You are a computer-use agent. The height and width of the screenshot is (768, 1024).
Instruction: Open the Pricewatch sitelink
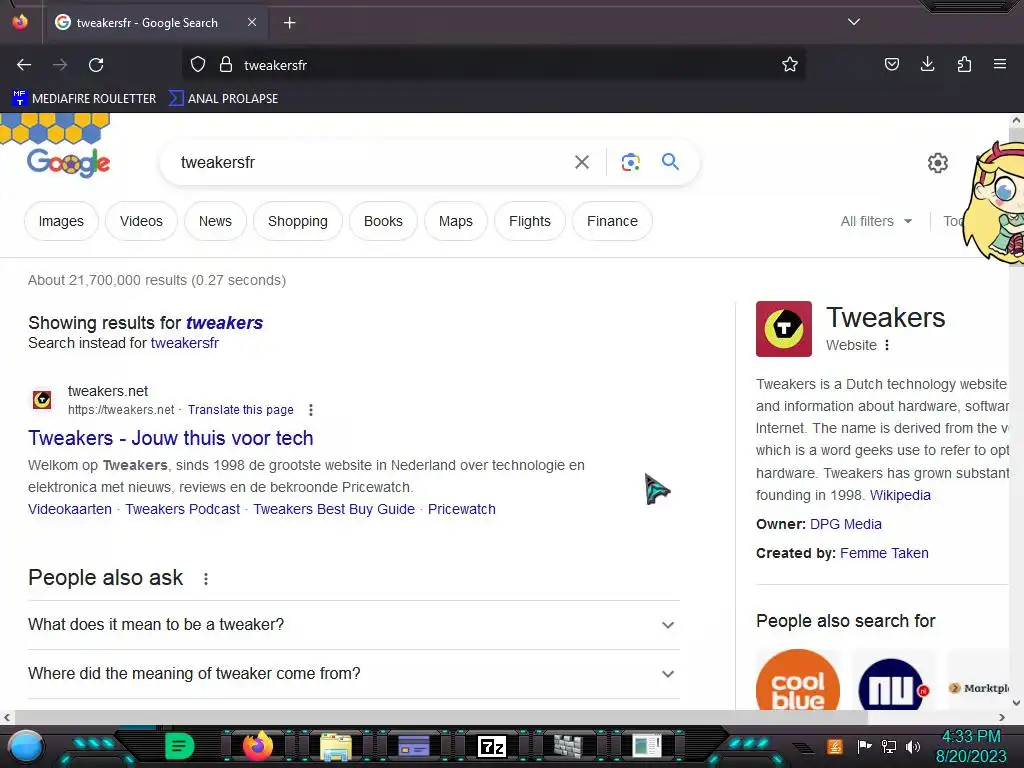point(462,509)
